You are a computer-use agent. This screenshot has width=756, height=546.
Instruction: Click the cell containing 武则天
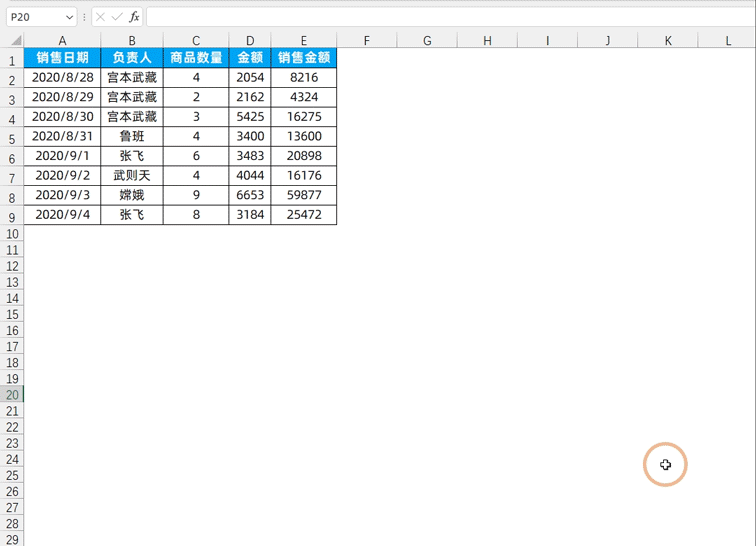(132, 176)
